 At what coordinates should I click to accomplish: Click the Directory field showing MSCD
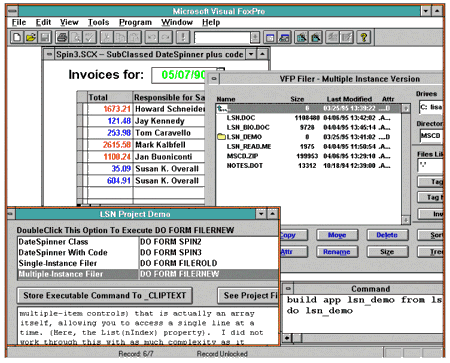(431, 136)
